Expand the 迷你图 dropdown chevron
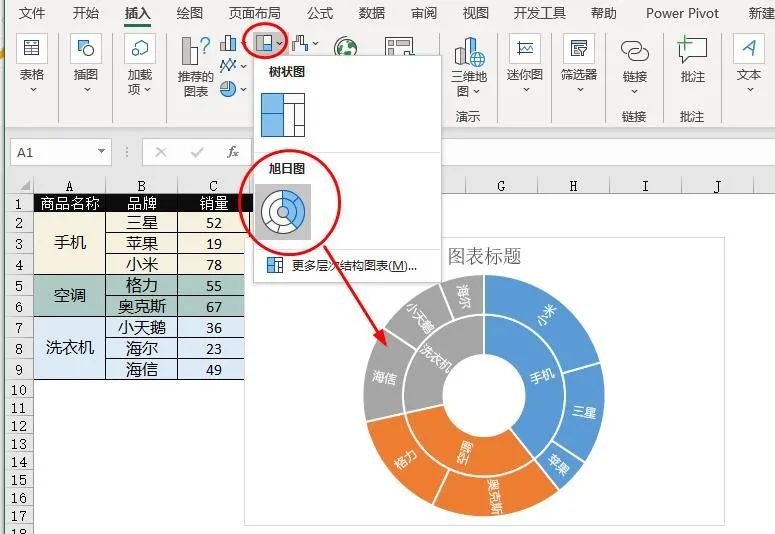 (x=526, y=90)
